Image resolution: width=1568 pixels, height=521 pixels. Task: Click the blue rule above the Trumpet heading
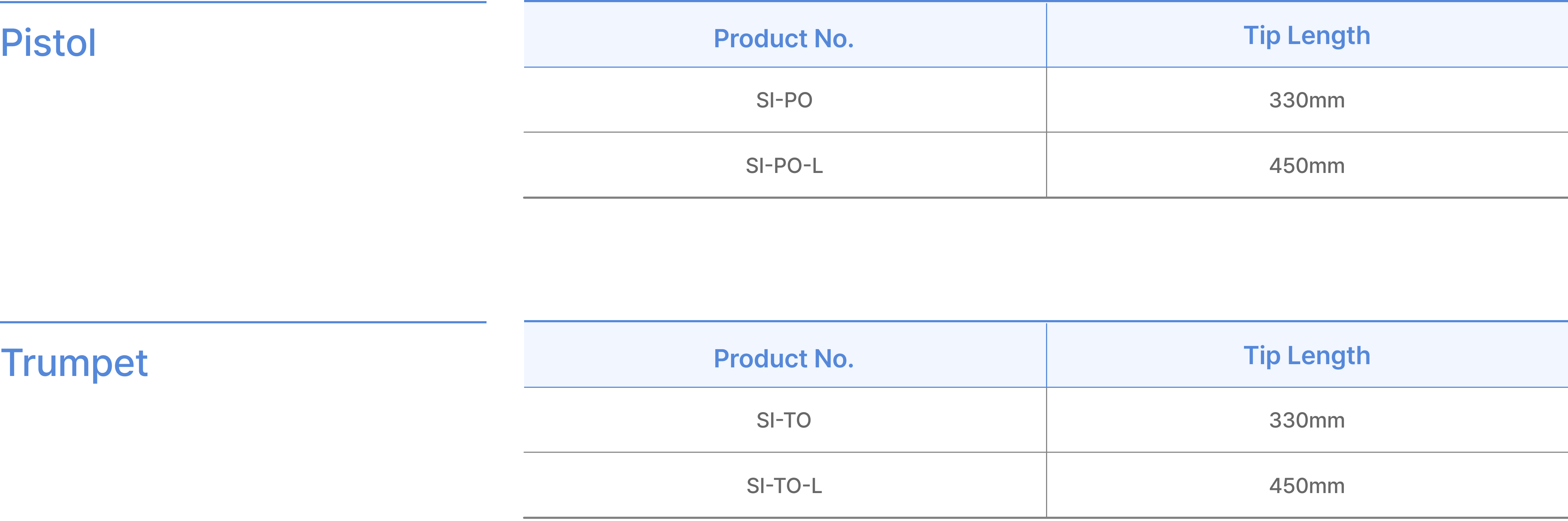point(243,322)
